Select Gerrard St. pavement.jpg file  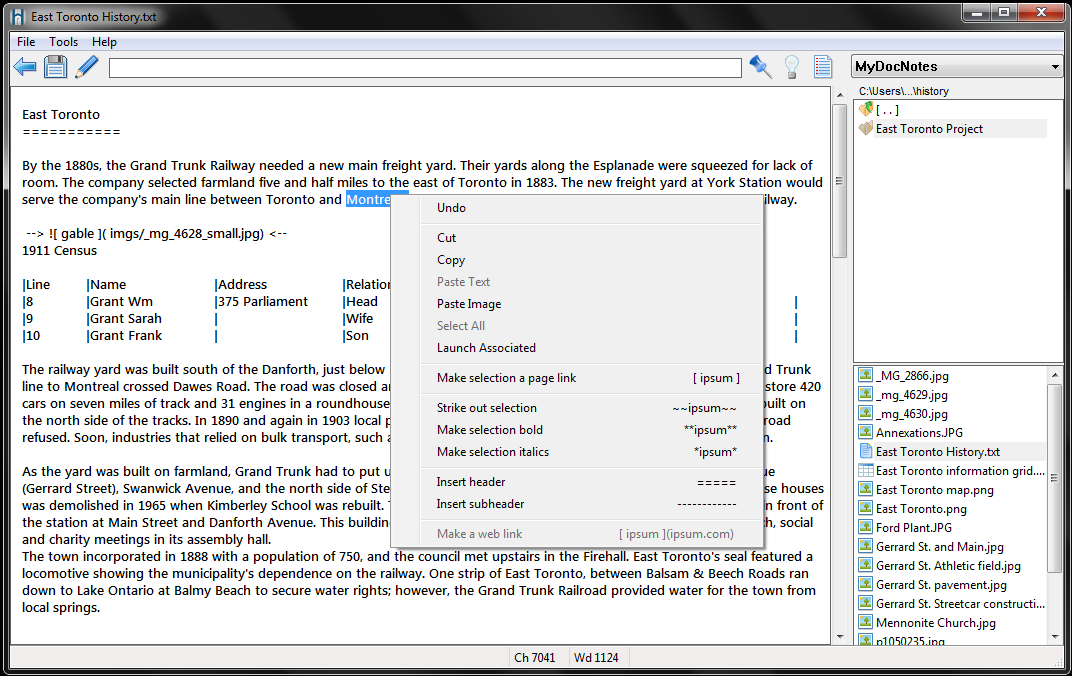pos(941,585)
